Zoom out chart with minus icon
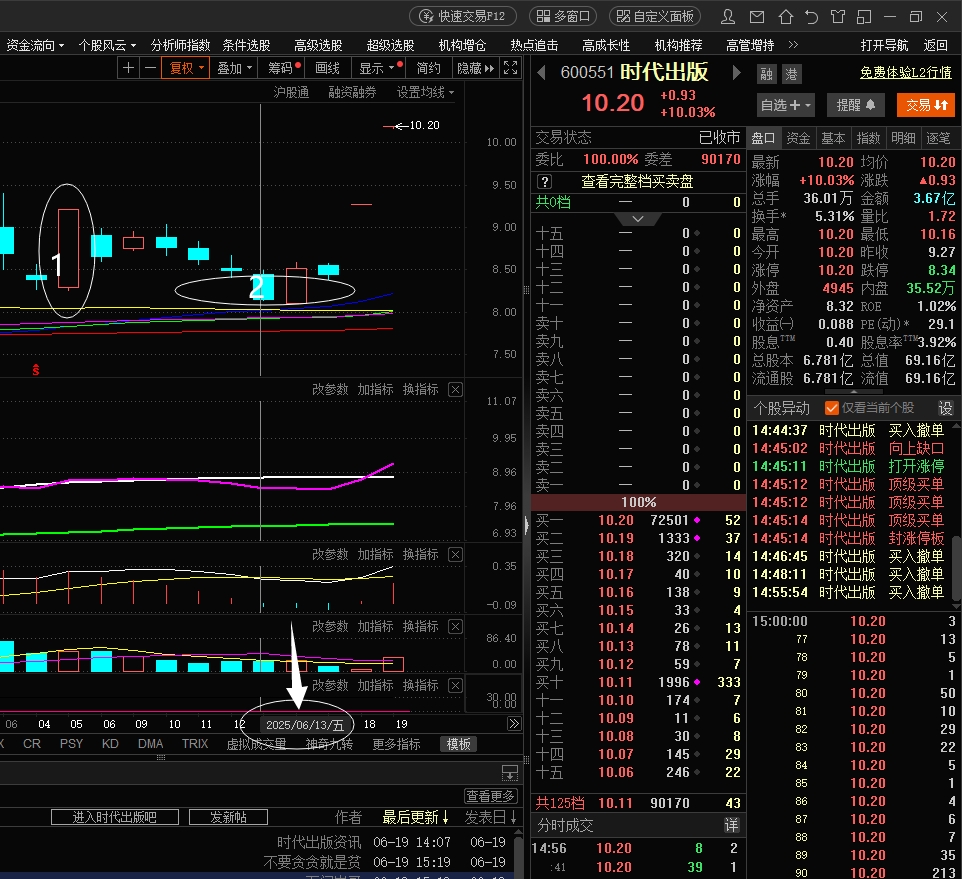Image resolution: width=962 pixels, height=879 pixels. tap(150, 67)
